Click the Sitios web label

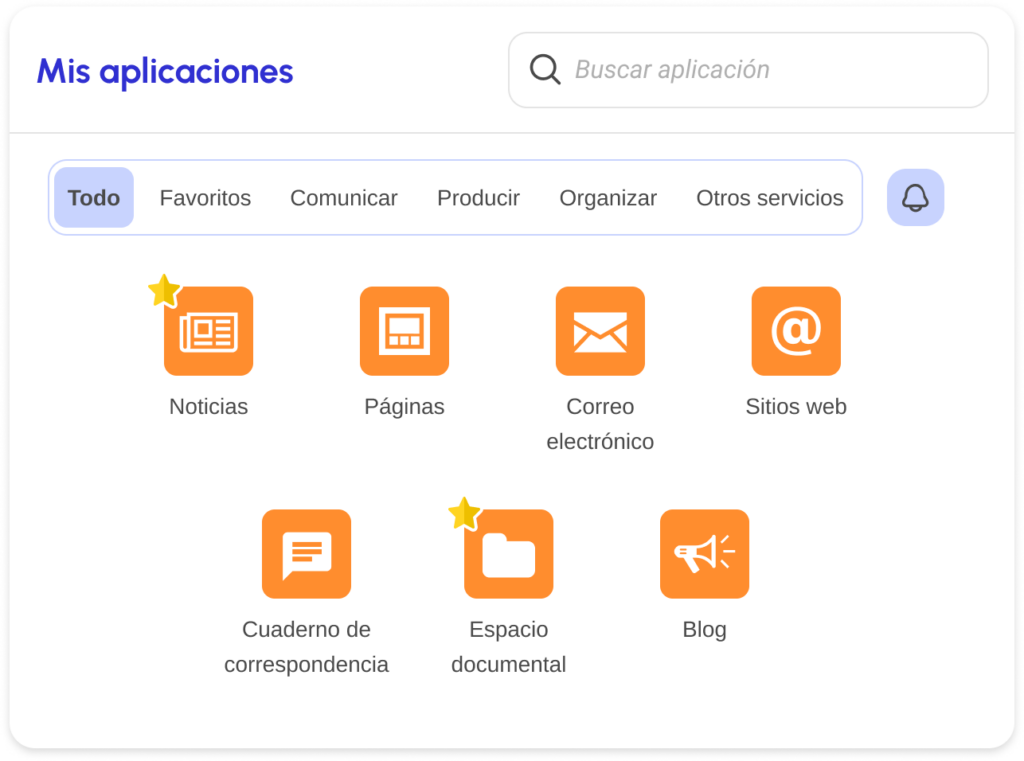[x=796, y=406]
